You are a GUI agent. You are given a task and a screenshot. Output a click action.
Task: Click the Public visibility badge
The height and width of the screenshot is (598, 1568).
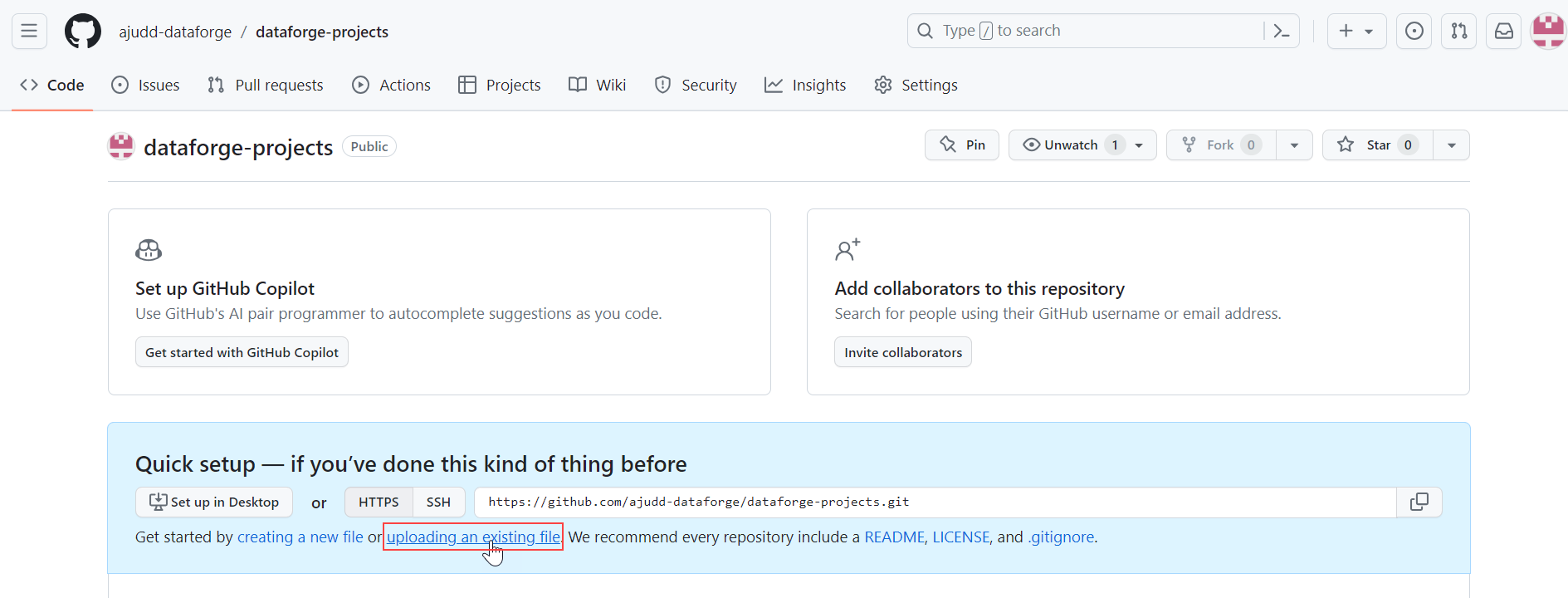click(x=369, y=146)
